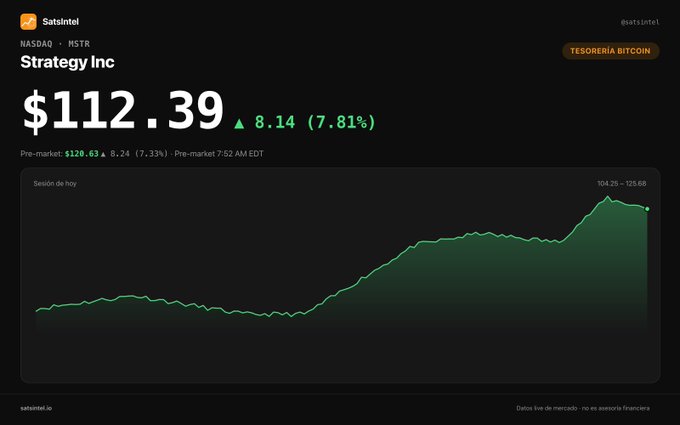Click the SatsIntel orange chart logo icon
680x425 pixels.
click(x=28, y=22)
